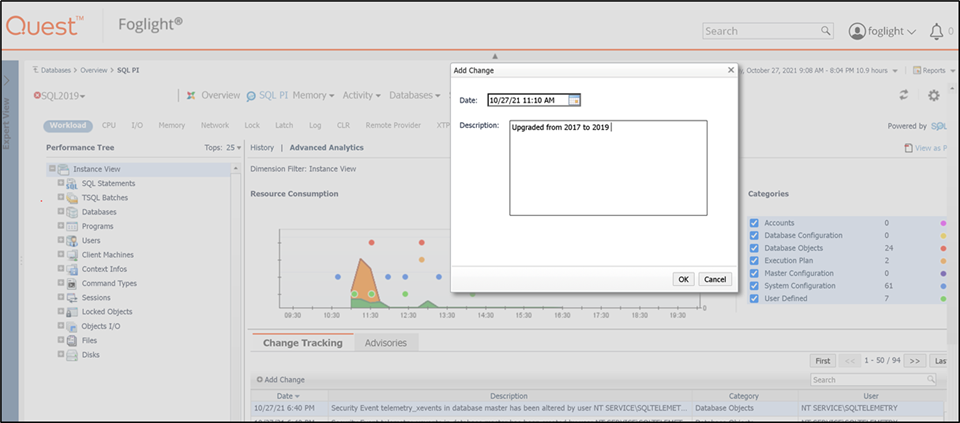Click the Context Infos tree icon
Viewport: 960px width, 423px height.
point(72,269)
